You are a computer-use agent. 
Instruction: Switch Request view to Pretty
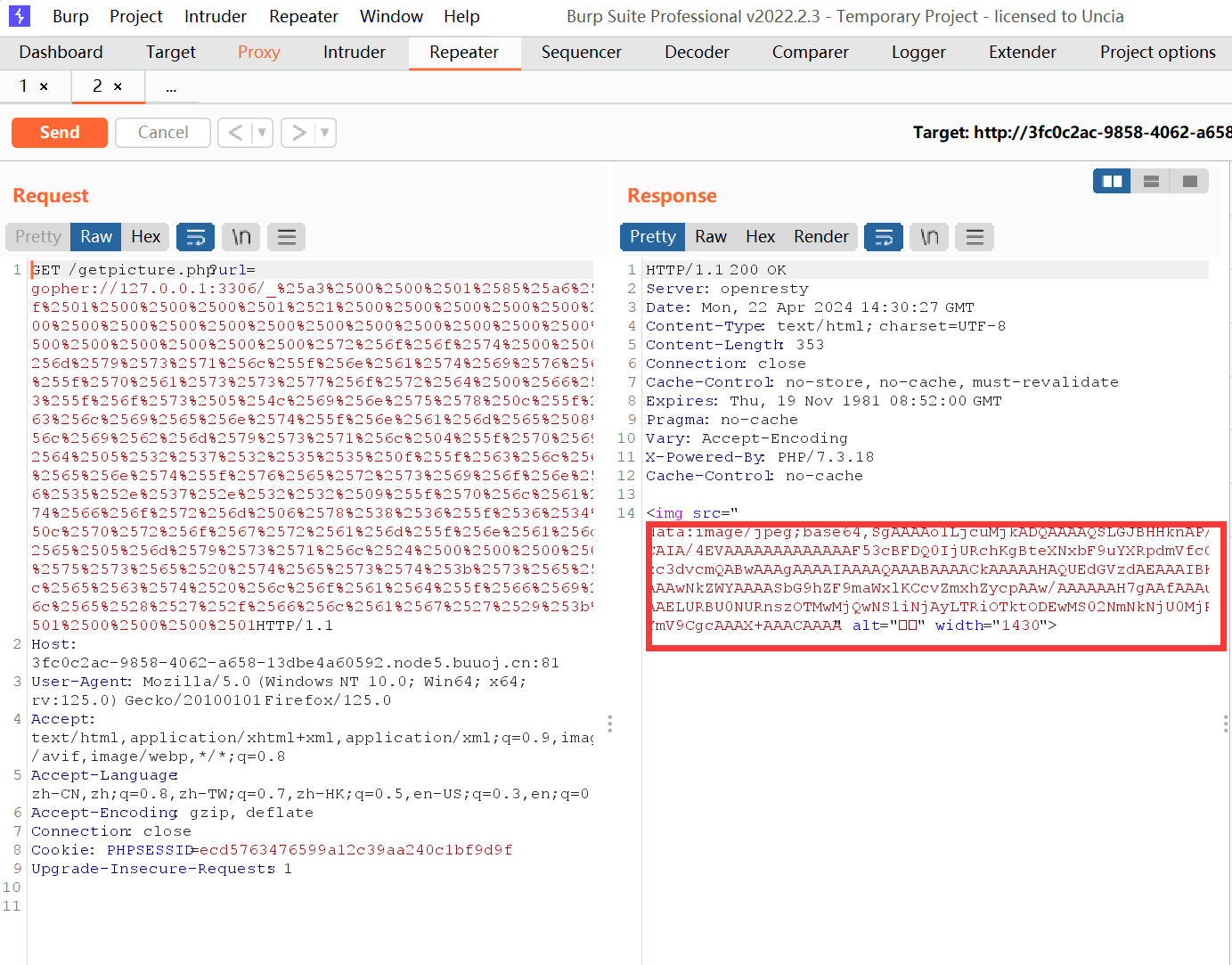pyautogui.click(x=38, y=236)
